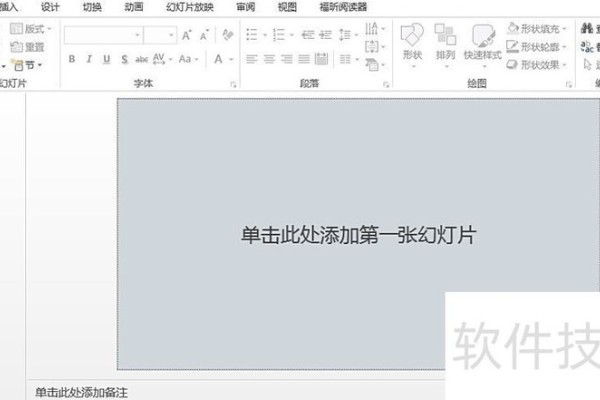Open line spacing options
The height and width of the screenshot is (400, 600).
(348, 35)
